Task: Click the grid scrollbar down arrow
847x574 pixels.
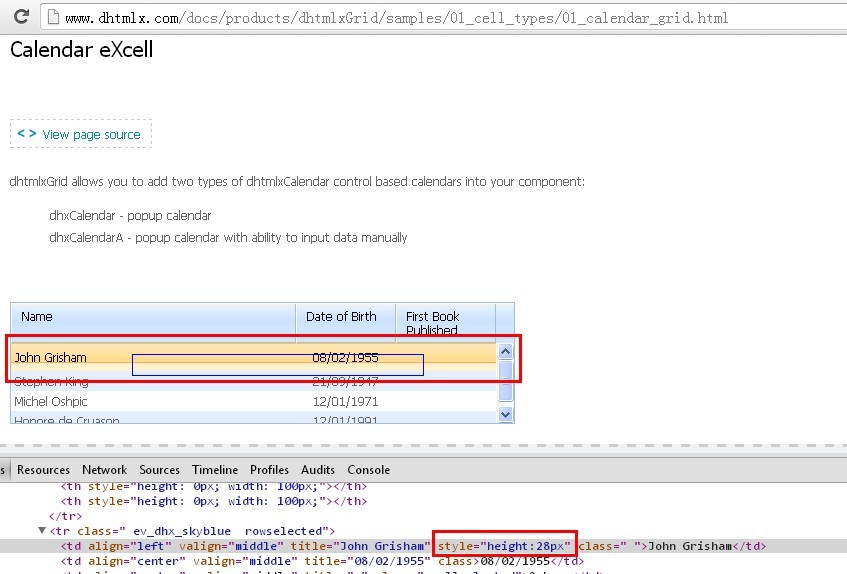Action: pos(505,415)
